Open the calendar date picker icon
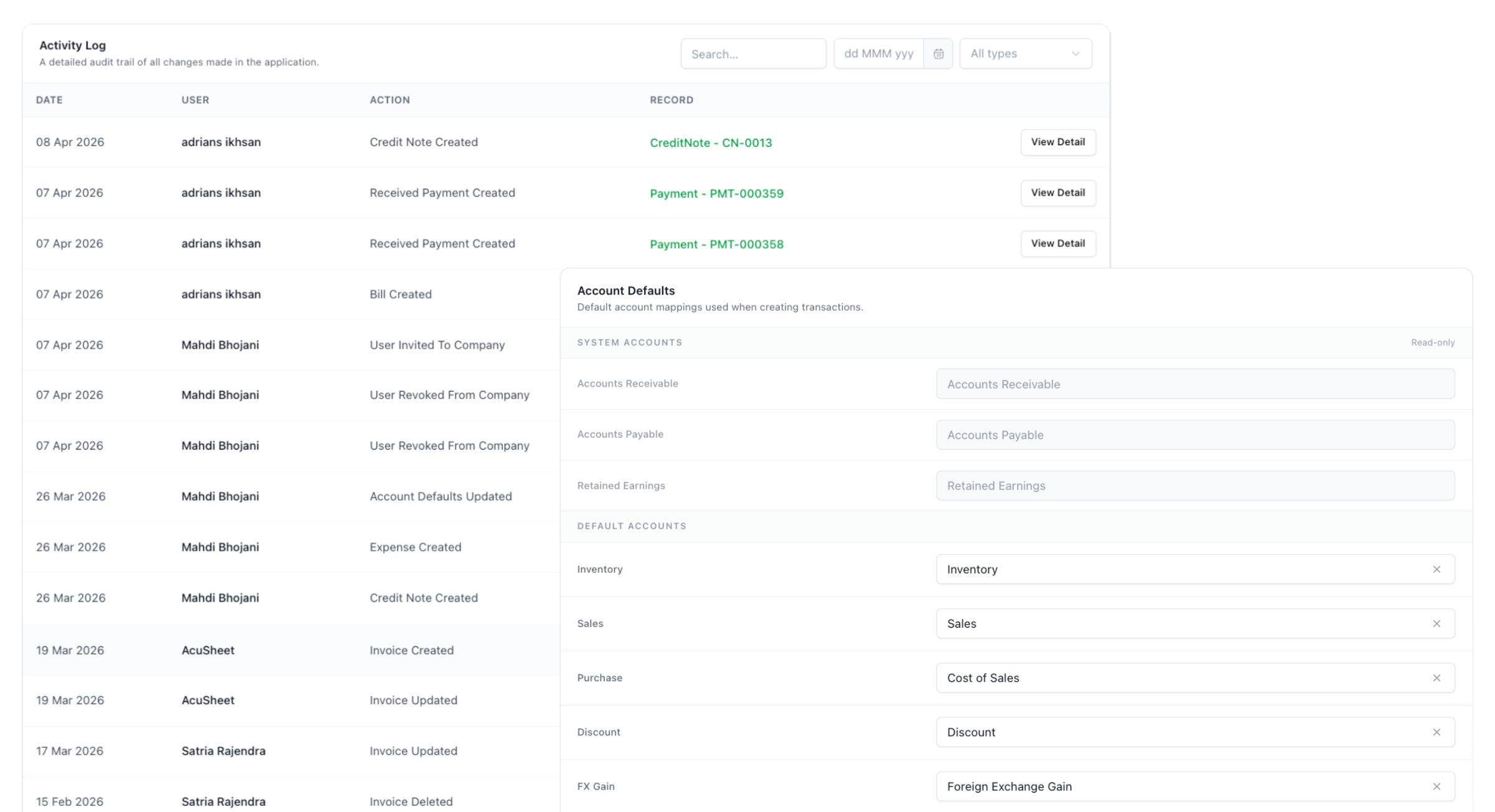 939,54
